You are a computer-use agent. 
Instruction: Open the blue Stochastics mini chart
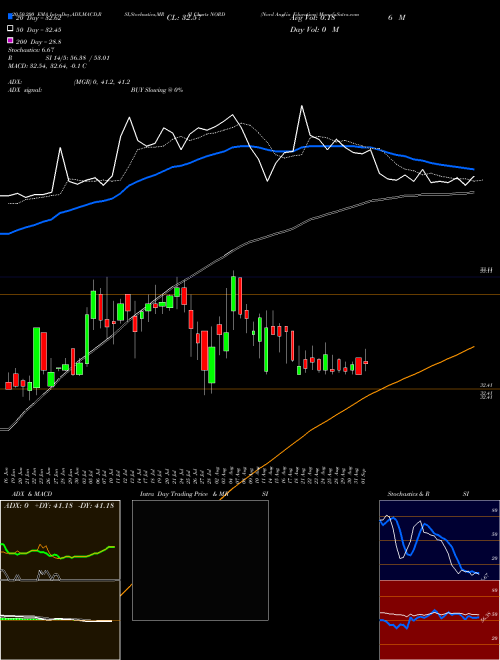coord(439,540)
